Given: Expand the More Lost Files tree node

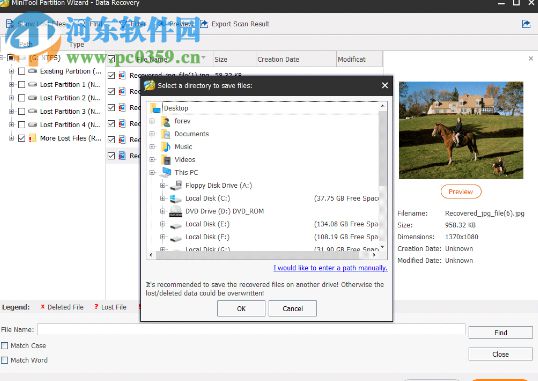Looking at the screenshot, I should point(11,138).
